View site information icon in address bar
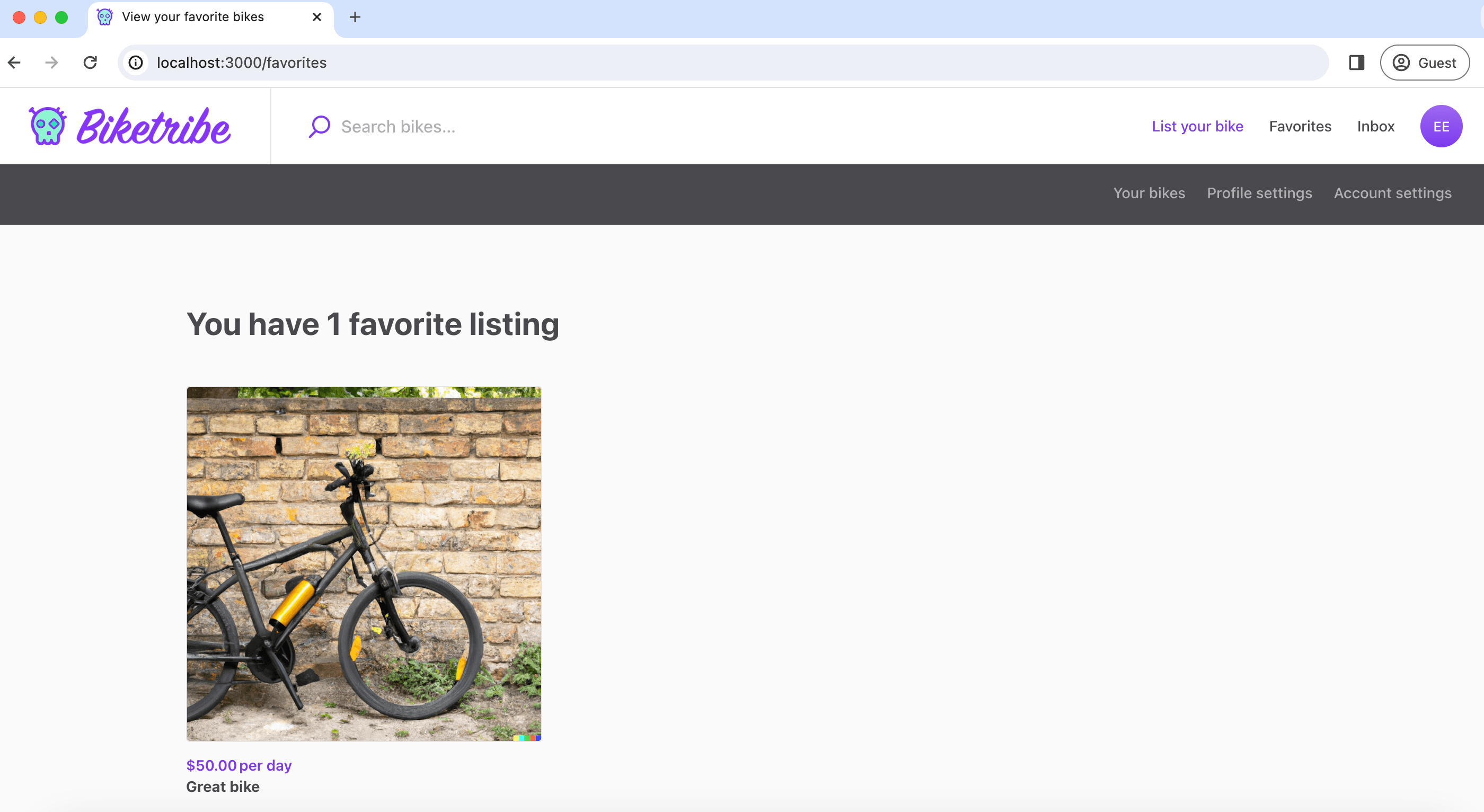The height and width of the screenshot is (812, 1484). click(136, 62)
